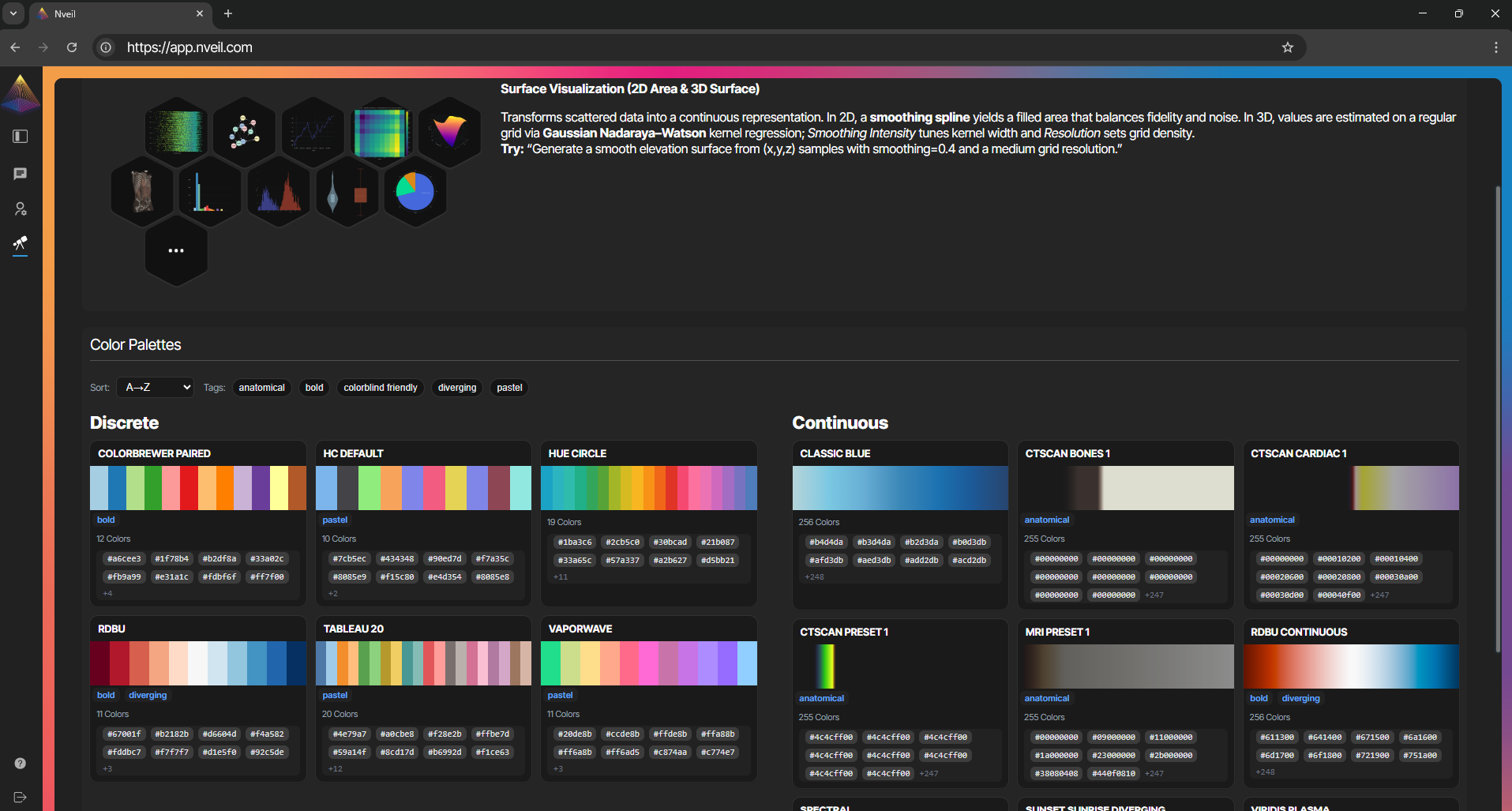Open the help question mark icon

(x=21, y=763)
